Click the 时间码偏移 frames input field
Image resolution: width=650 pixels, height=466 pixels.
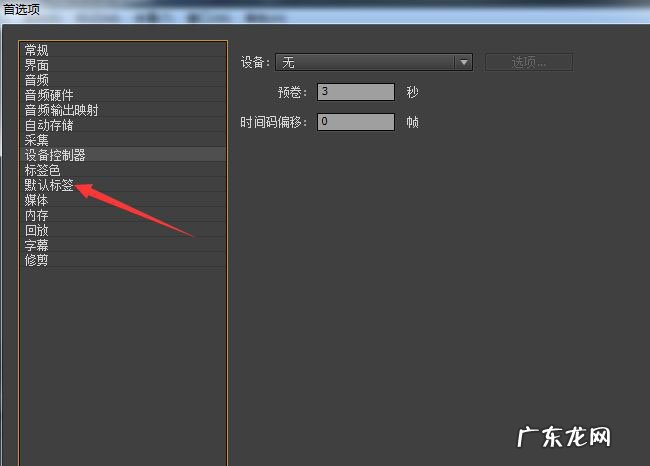point(356,121)
